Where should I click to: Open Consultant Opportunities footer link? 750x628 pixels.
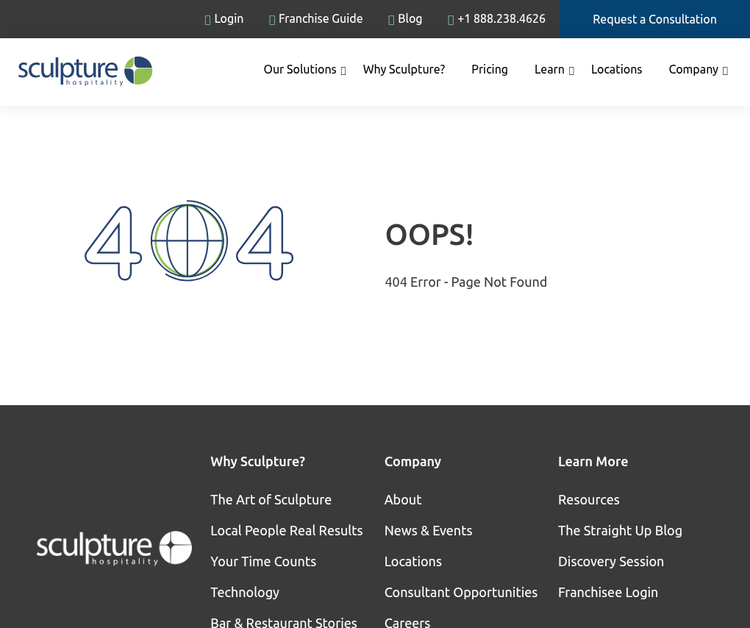(x=461, y=592)
